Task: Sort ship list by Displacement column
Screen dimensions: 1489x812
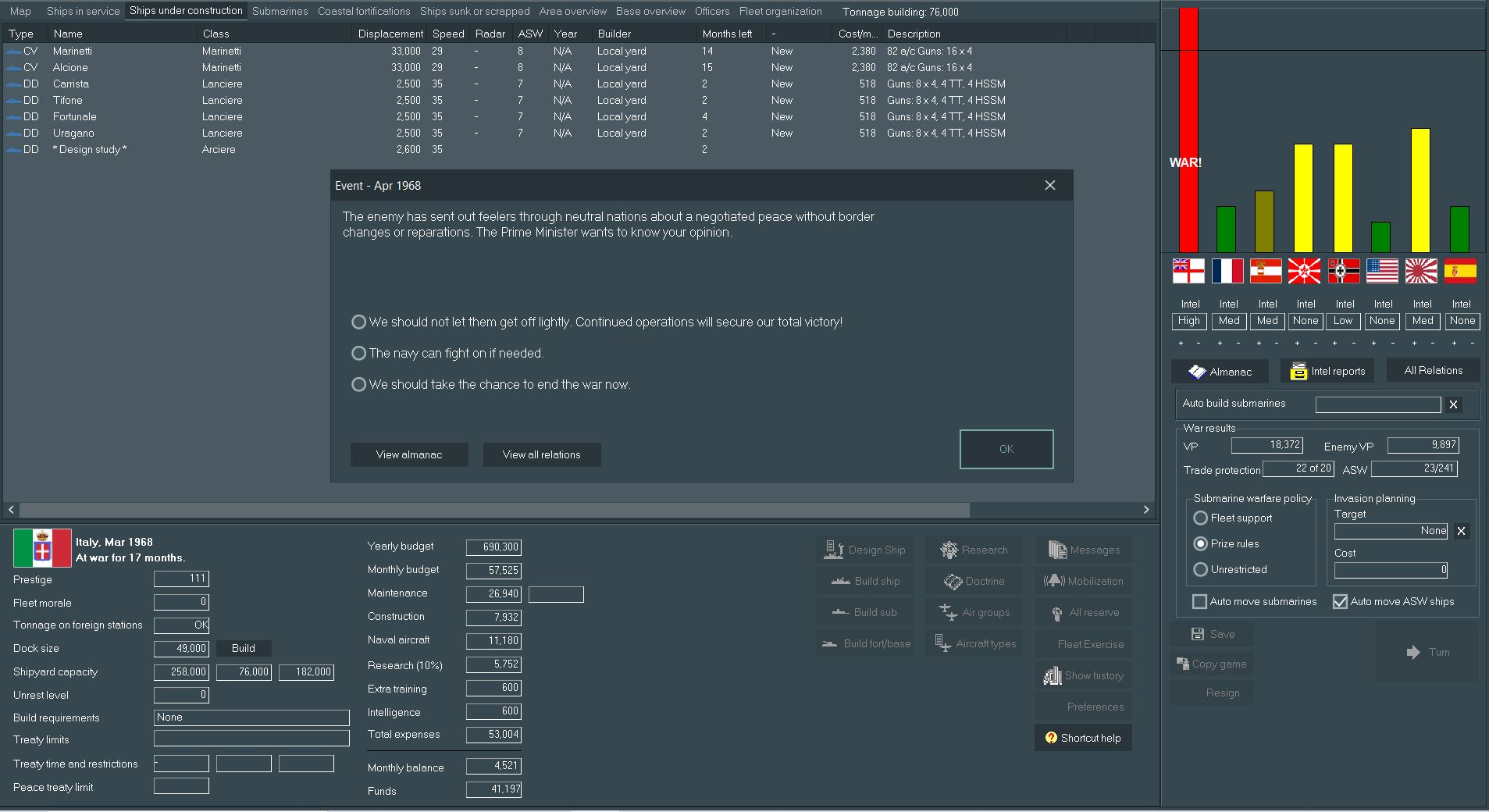Action: (390, 34)
